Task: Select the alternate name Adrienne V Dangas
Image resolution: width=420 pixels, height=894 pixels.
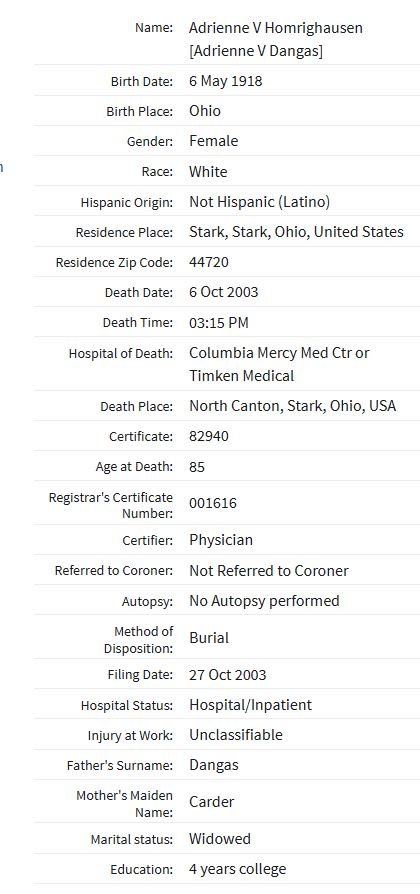Action: tap(256, 51)
